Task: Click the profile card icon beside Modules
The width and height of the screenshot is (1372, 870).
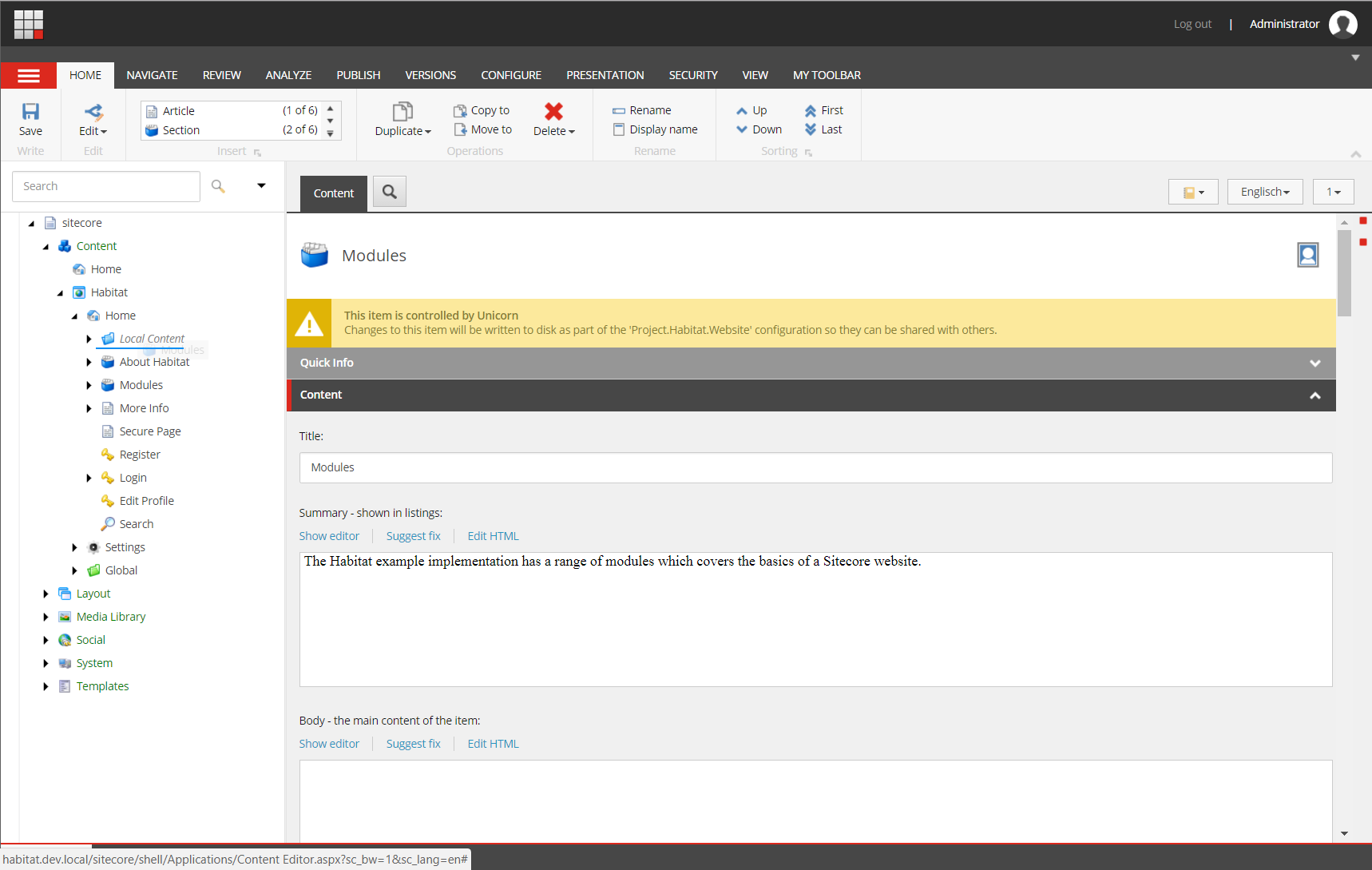Action: tap(1308, 255)
